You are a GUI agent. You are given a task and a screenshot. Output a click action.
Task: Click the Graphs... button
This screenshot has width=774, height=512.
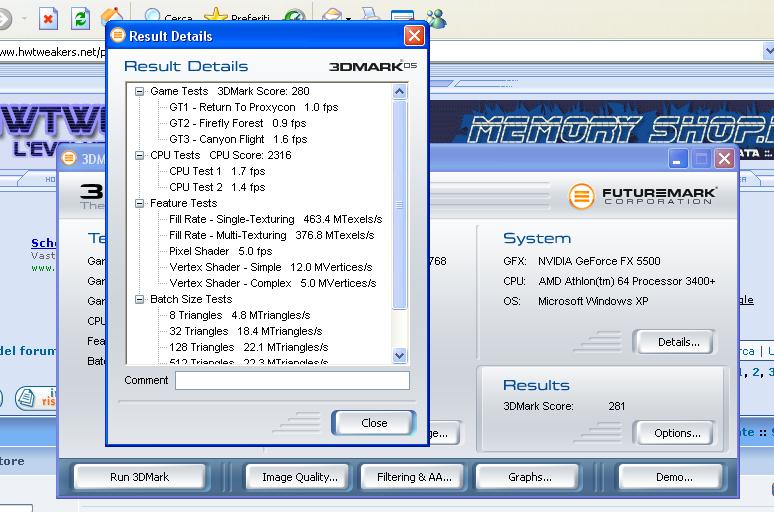[x=529, y=477]
